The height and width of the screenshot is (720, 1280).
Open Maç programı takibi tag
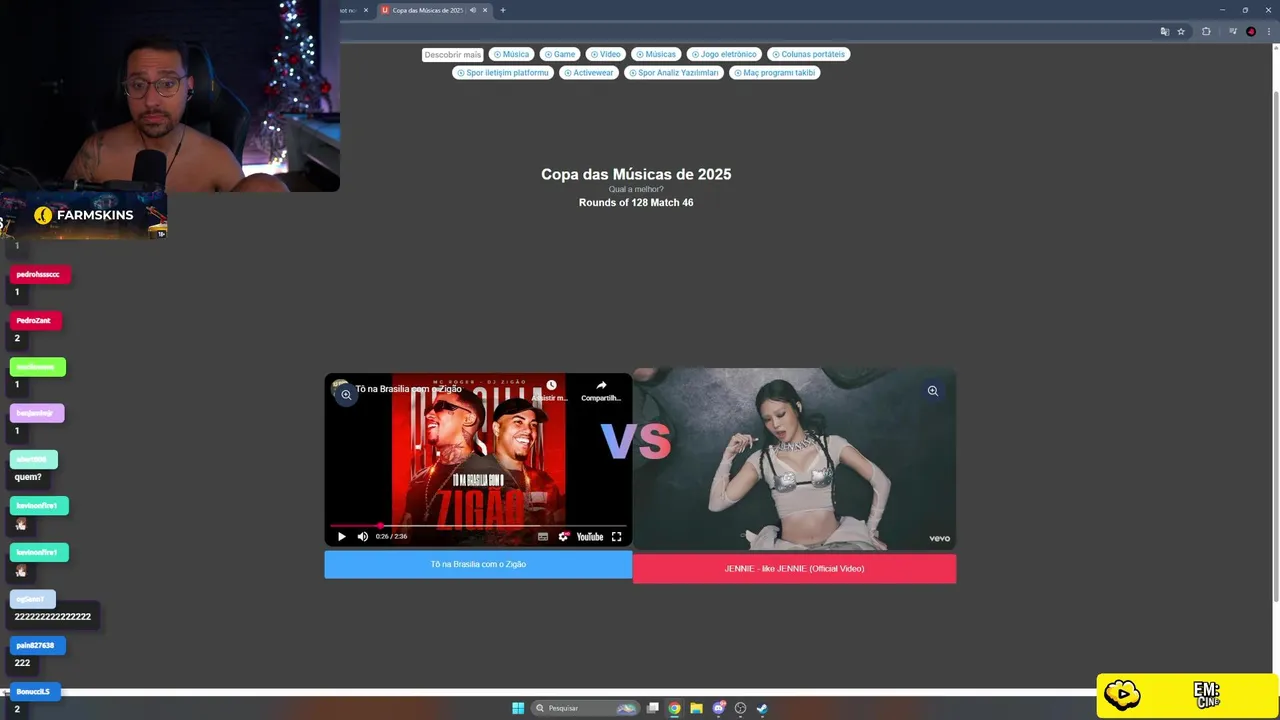(x=774, y=73)
